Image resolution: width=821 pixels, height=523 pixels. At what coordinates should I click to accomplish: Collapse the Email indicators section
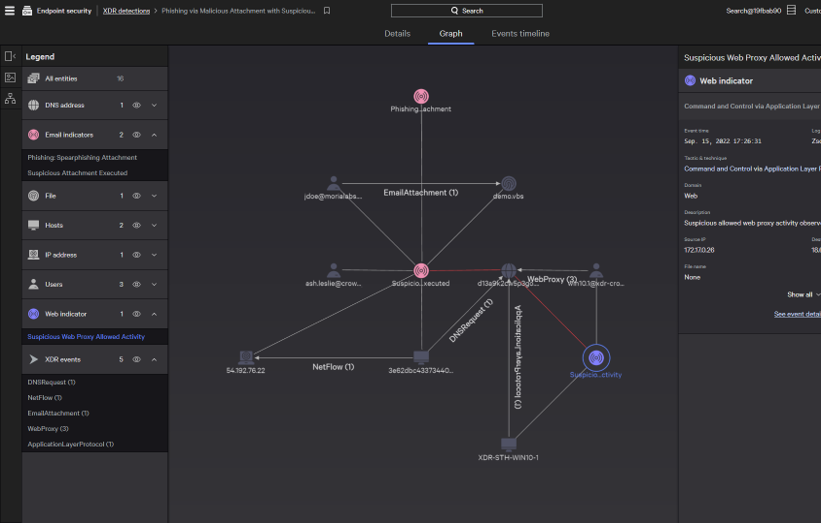tap(154, 135)
